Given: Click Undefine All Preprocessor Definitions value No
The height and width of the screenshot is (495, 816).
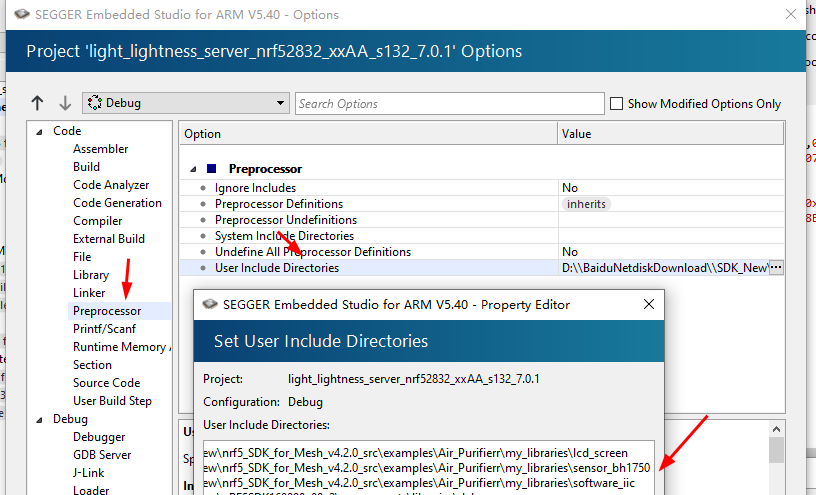Looking at the screenshot, I should [570, 252].
